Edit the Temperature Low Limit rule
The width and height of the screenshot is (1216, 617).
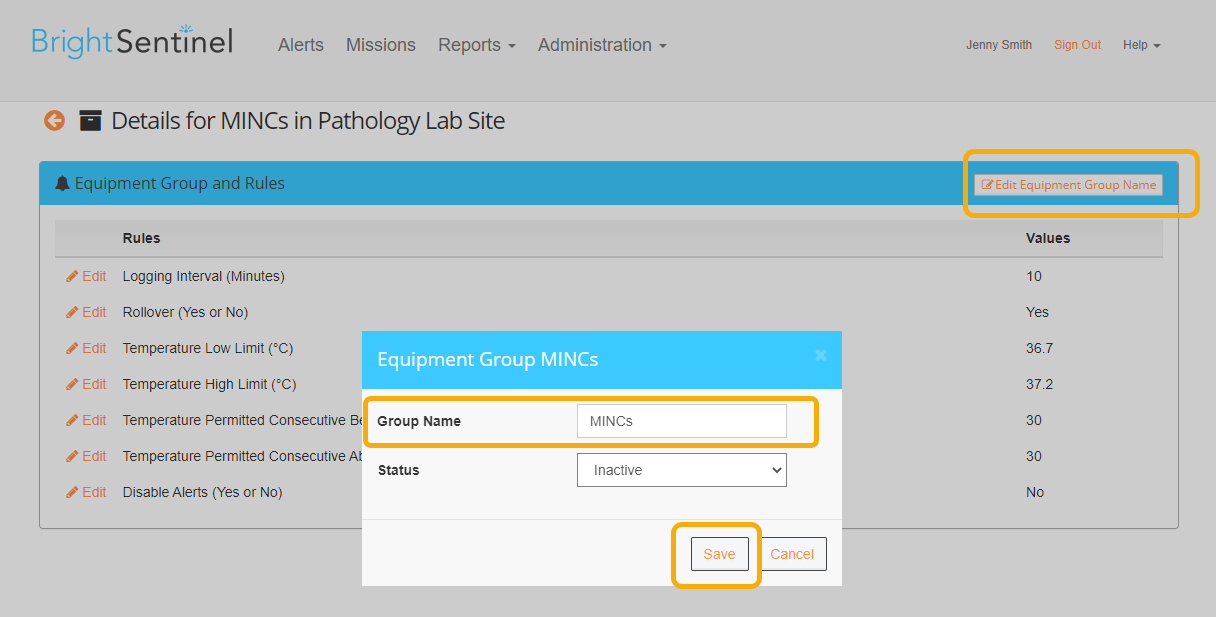click(86, 348)
